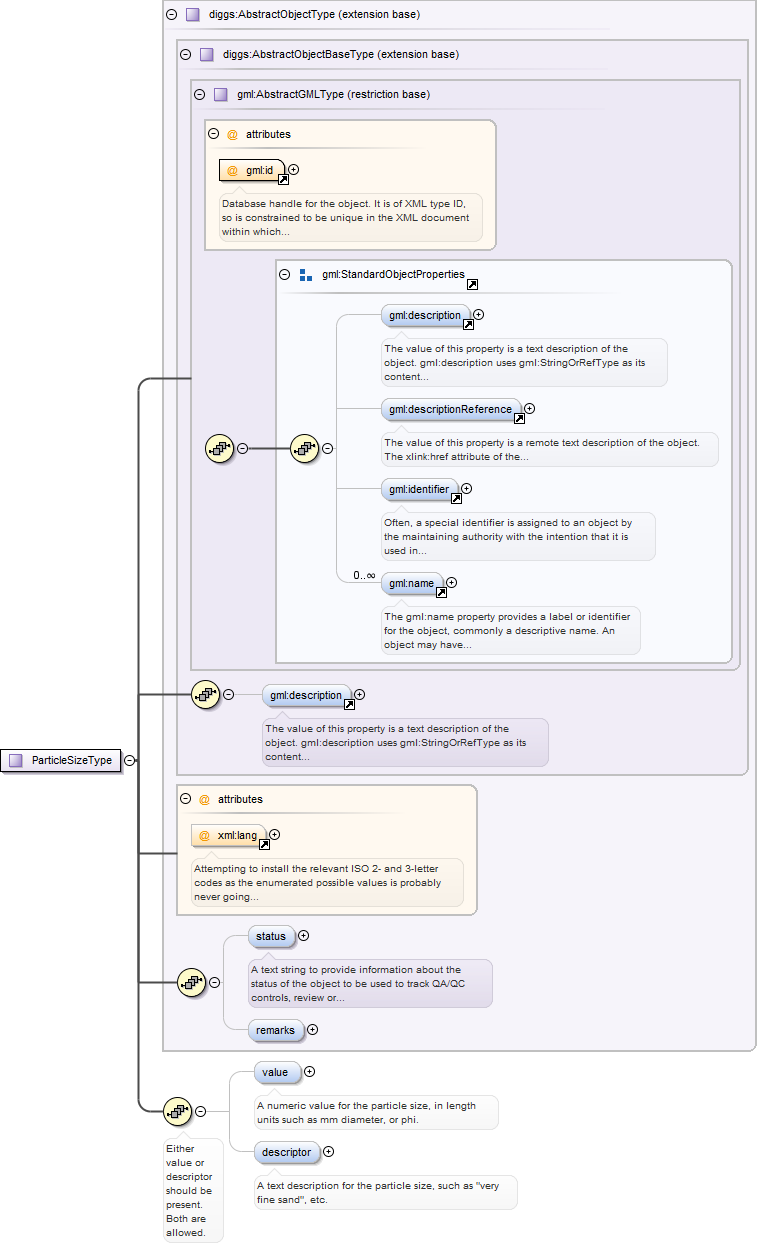758x1246 pixels.
Task: Collapse the diggs:AbstractObjectType section
Action: point(172,15)
